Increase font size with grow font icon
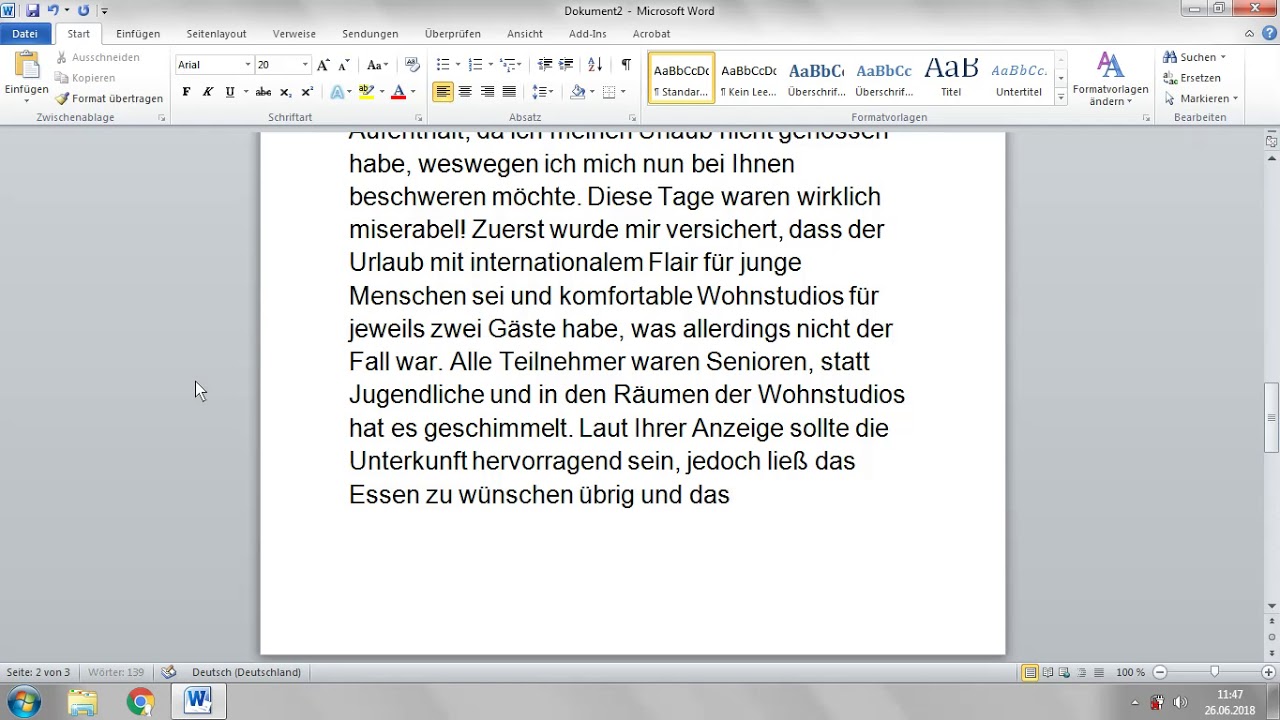Viewport: 1280px width, 720px height. tap(323, 65)
